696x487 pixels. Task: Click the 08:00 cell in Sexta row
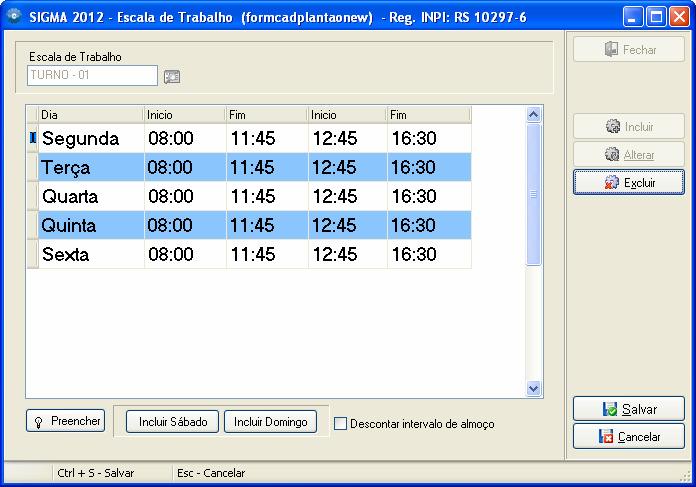pyautogui.click(x=185, y=254)
